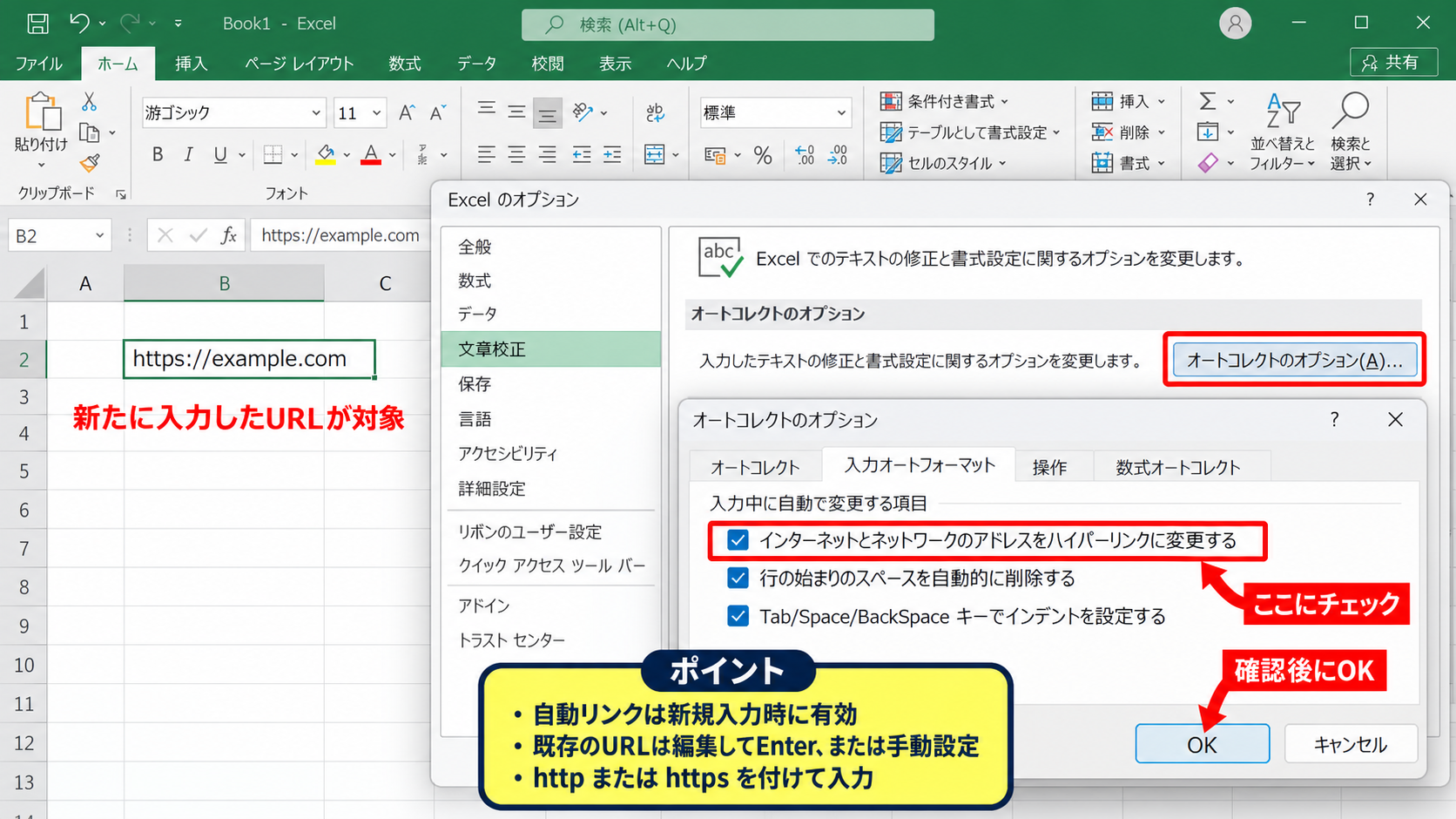Screen dimensions: 1456x819
Task: Click the orientation text-angle icon
Action: point(583,112)
